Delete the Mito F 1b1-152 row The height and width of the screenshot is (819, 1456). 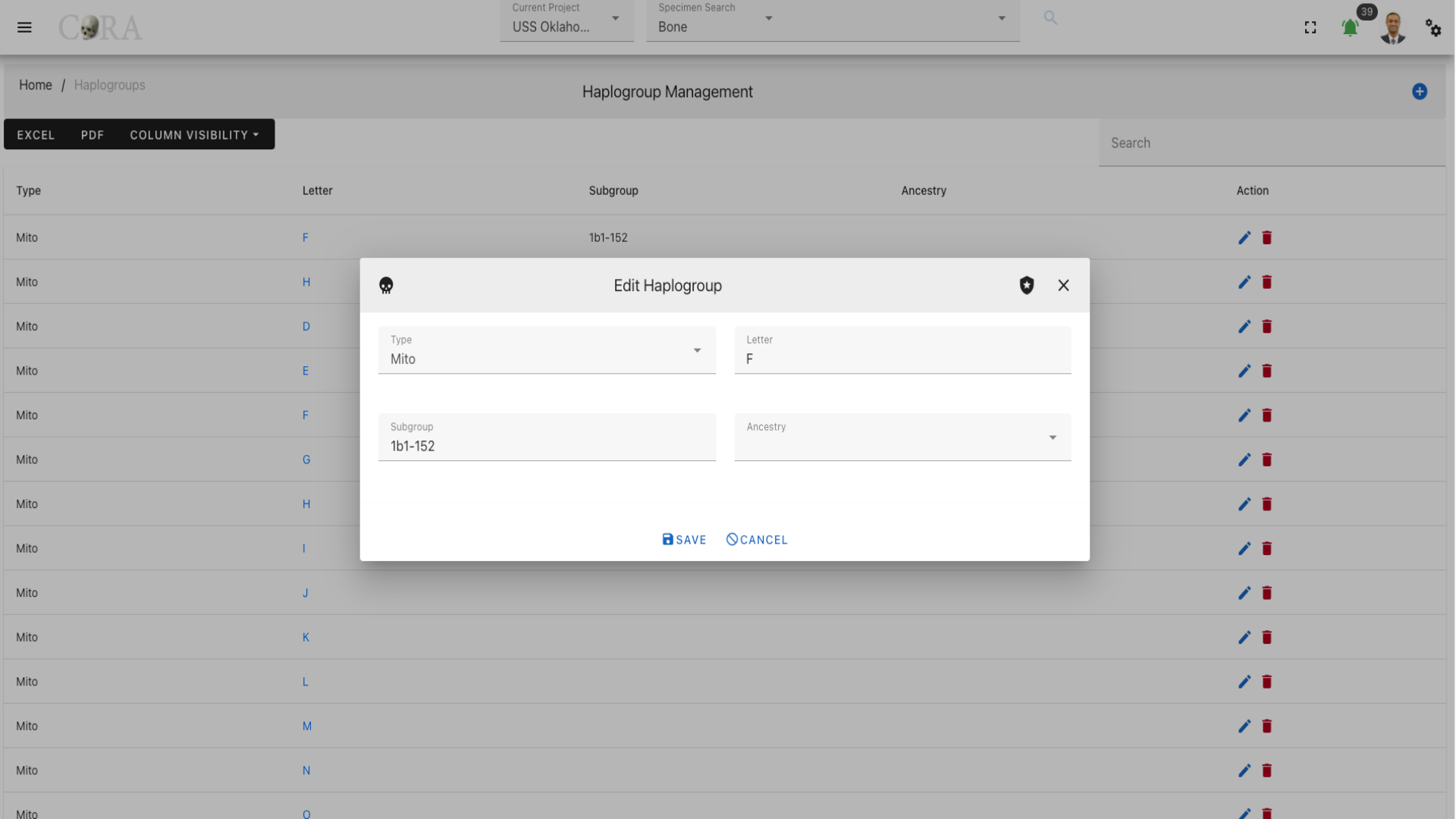pos(1266,238)
